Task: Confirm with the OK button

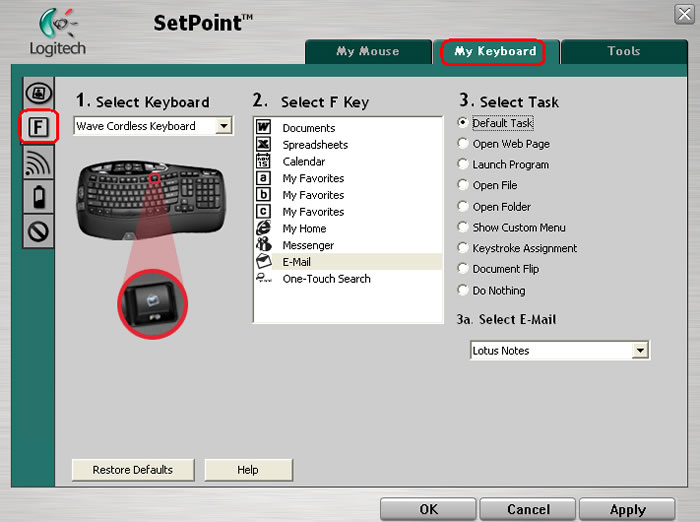Action: click(429, 509)
